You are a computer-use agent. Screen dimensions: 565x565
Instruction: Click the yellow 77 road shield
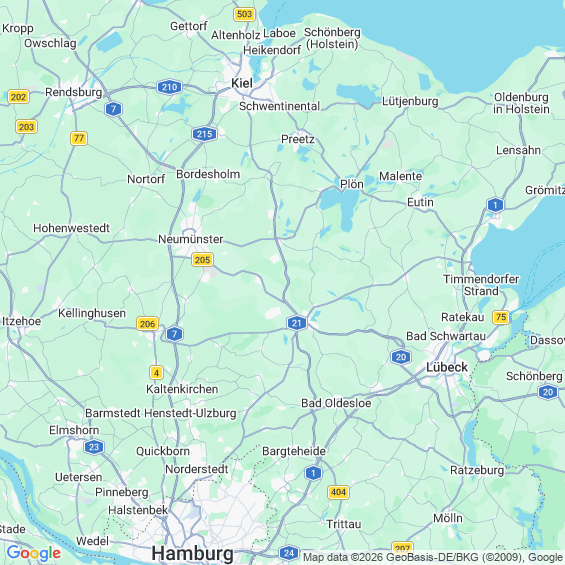point(79,138)
